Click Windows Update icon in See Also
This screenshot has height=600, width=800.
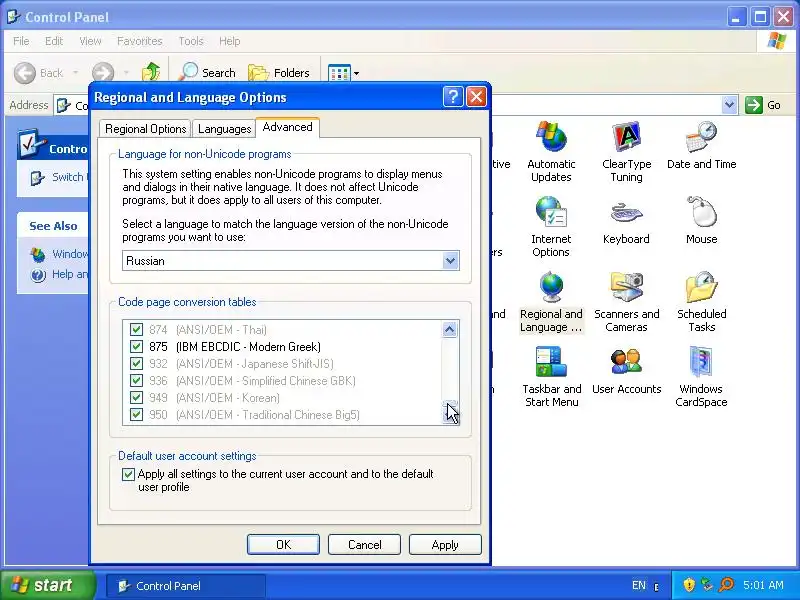(38, 254)
